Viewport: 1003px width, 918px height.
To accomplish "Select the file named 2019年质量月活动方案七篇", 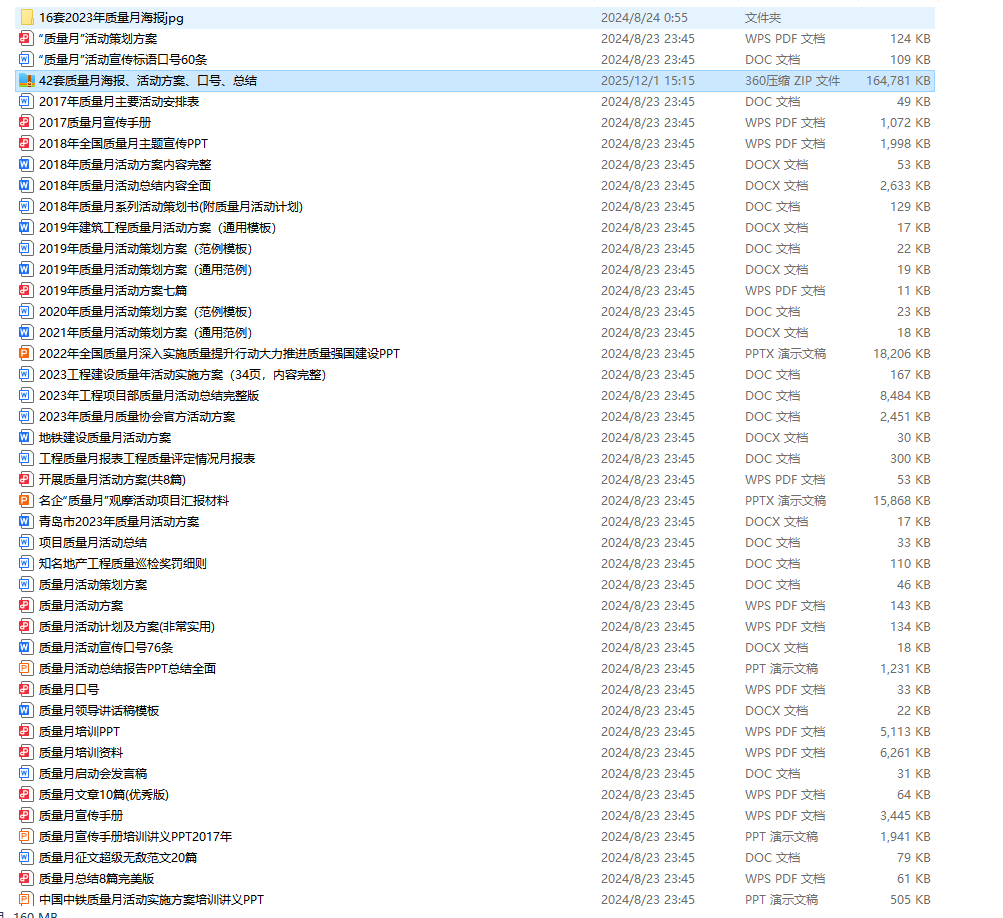I will (x=112, y=290).
